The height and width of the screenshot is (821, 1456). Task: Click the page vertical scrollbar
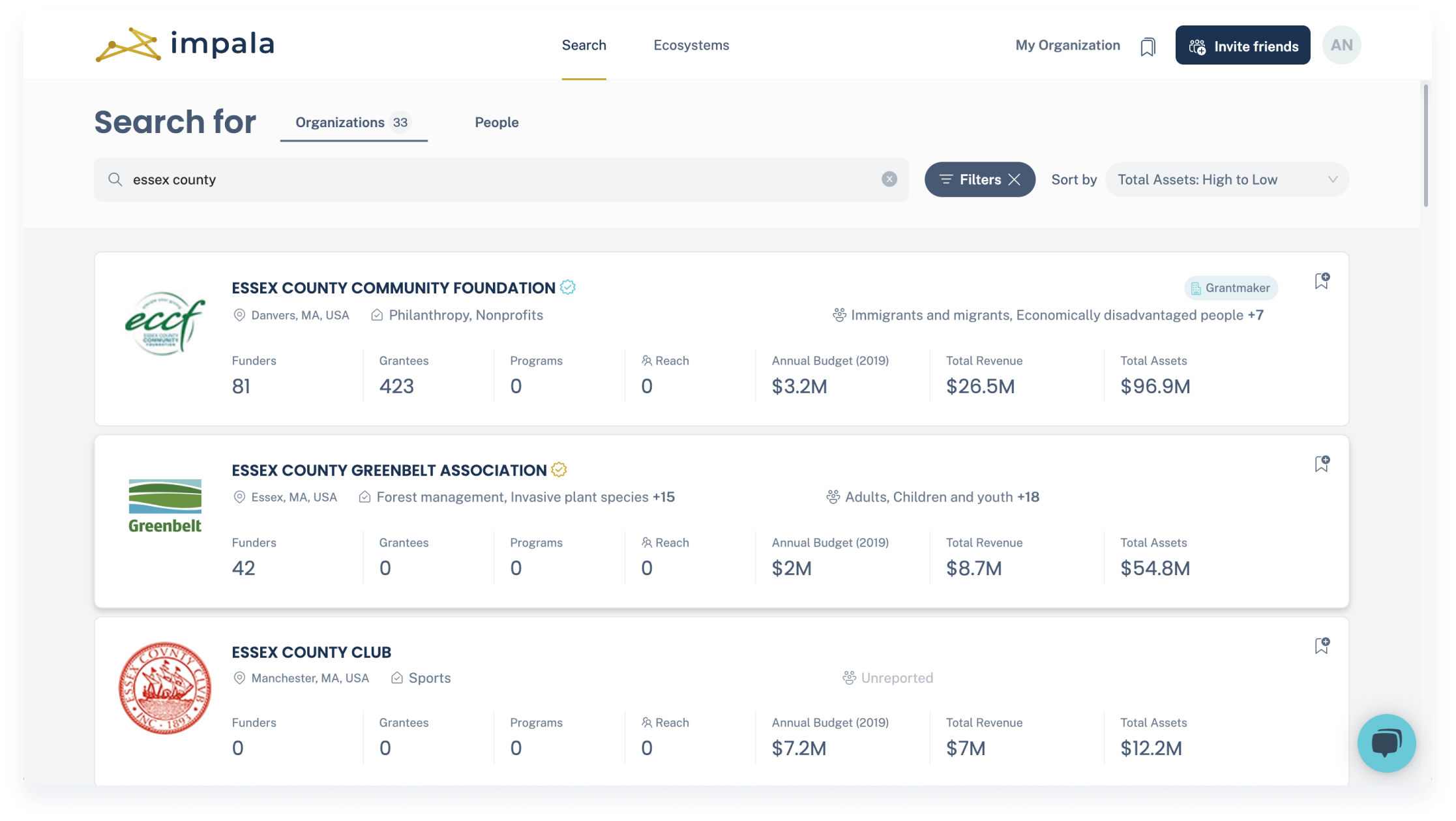point(1425,146)
